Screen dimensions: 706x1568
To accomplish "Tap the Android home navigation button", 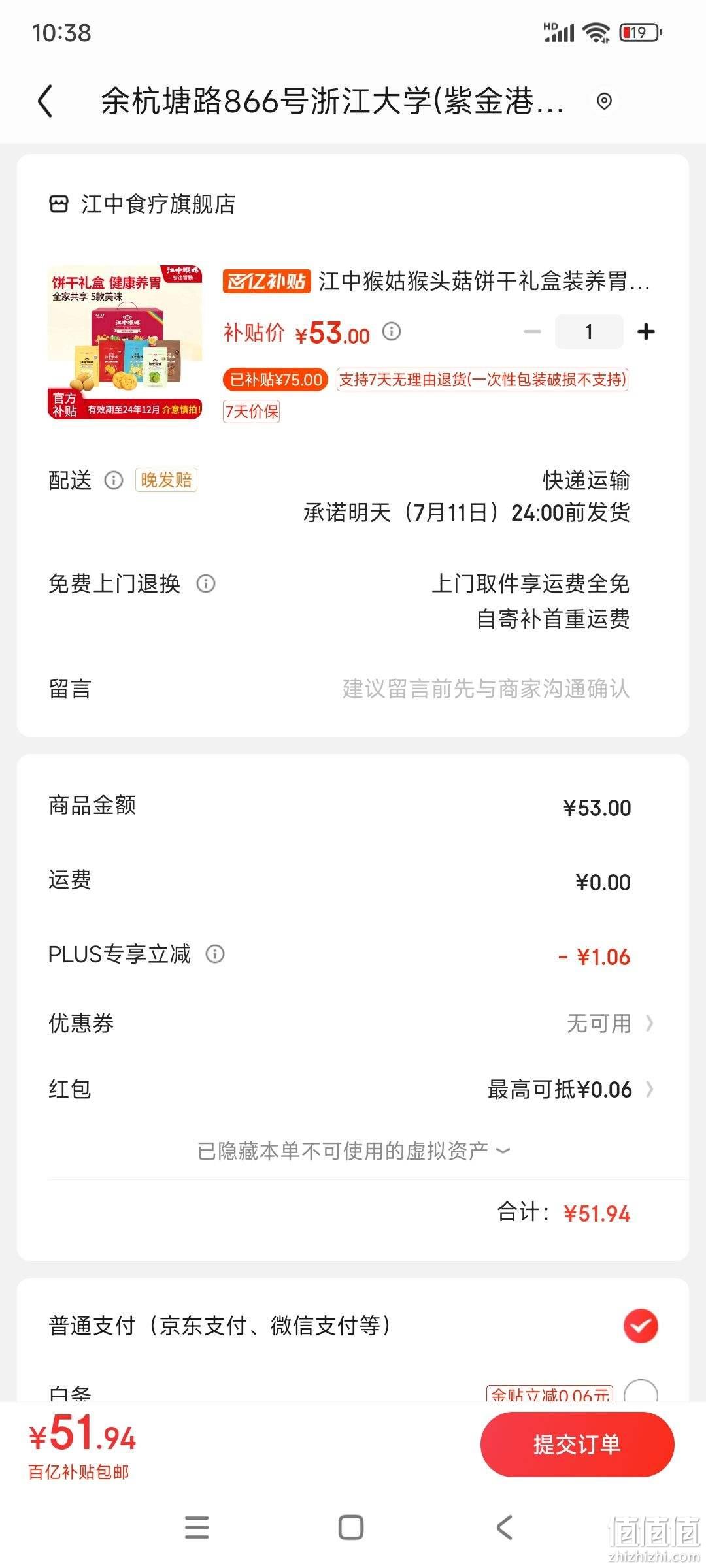I will (x=351, y=1527).
